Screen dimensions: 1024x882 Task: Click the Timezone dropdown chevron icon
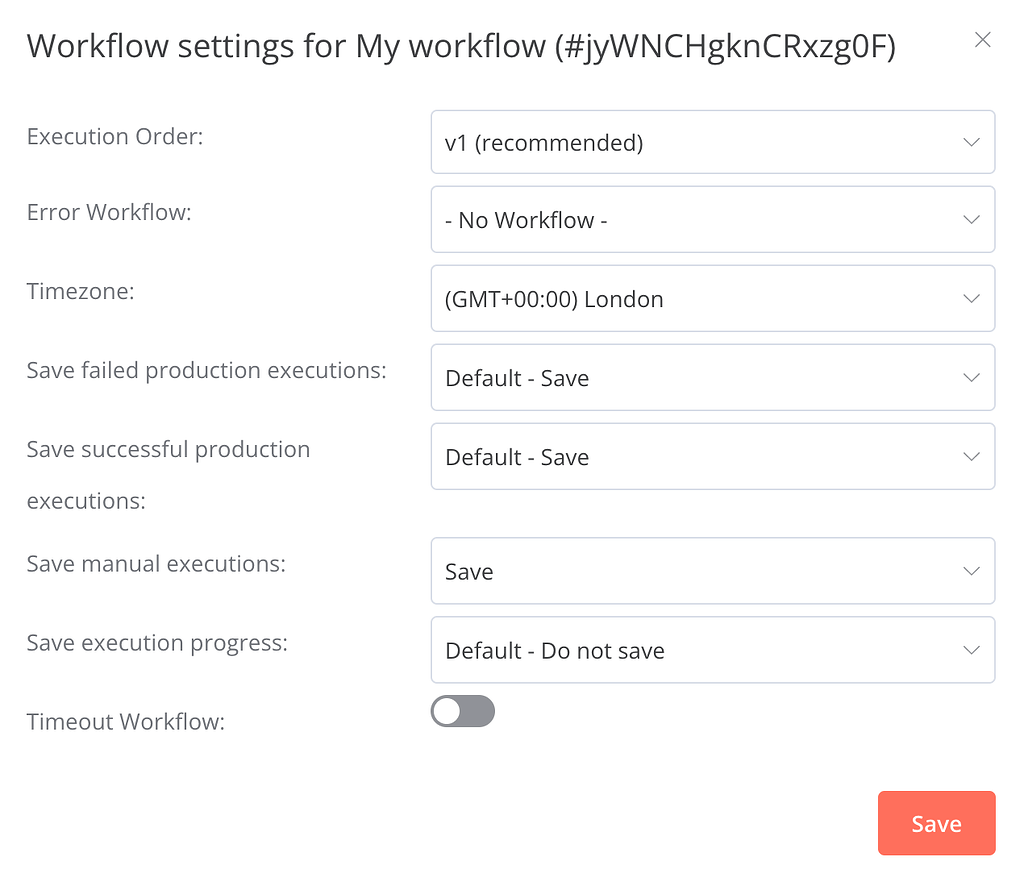click(971, 298)
